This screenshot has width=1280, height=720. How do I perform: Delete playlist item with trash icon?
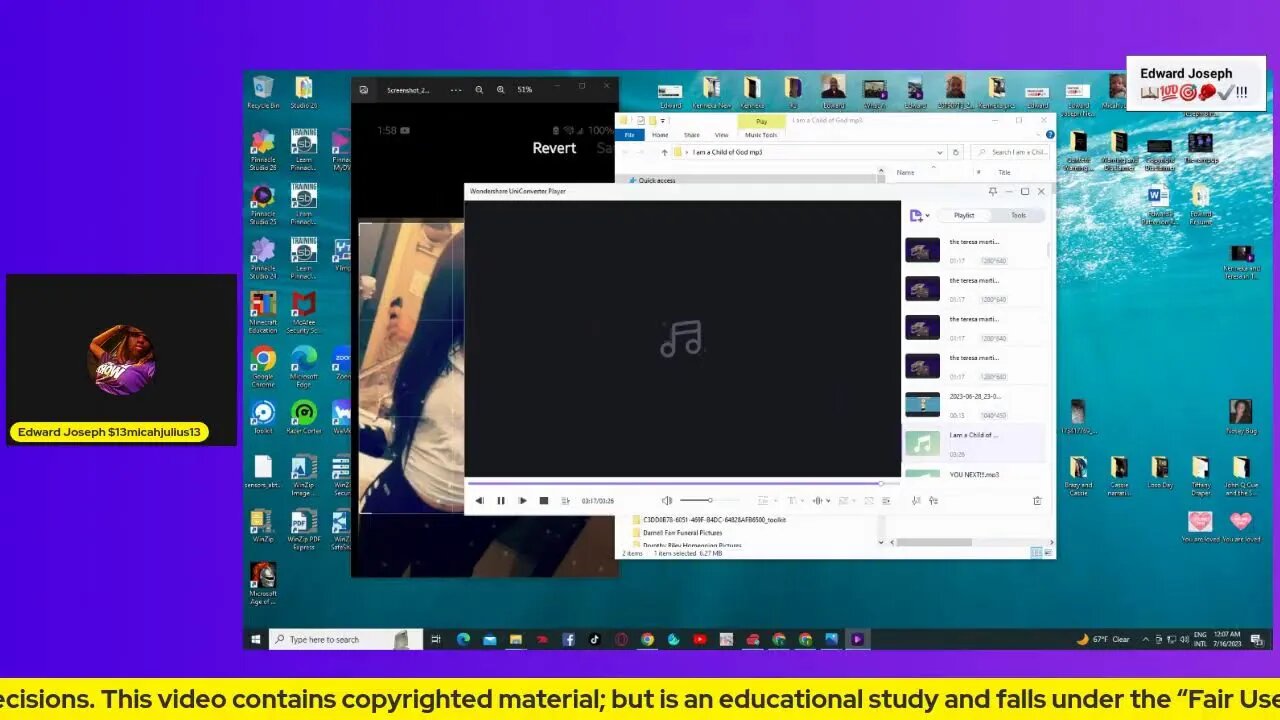(1037, 500)
